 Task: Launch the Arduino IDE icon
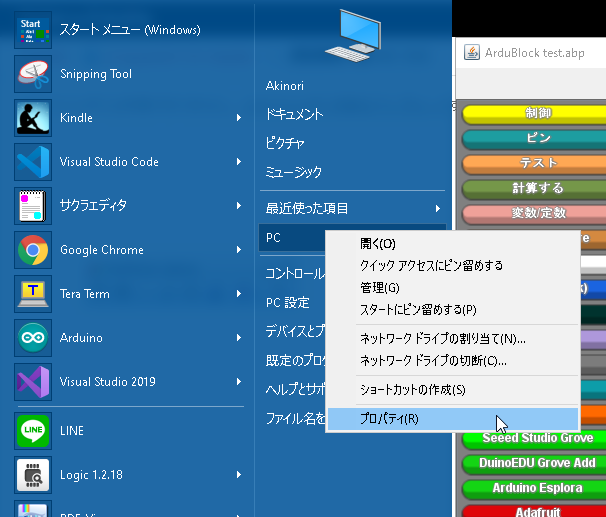pyautogui.click(x=33, y=338)
